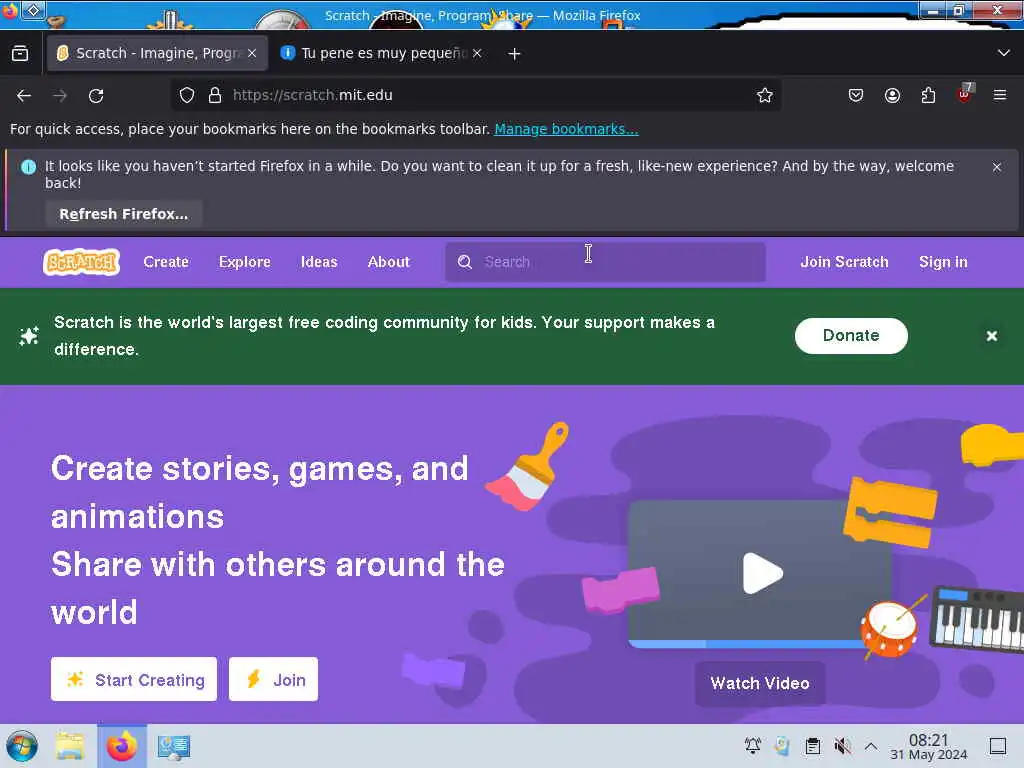The width and height of the screenshot is (1024, 768).
Task: Switch to the 'Tu pene es muy pequeño' tab
Action: (382, 53)
